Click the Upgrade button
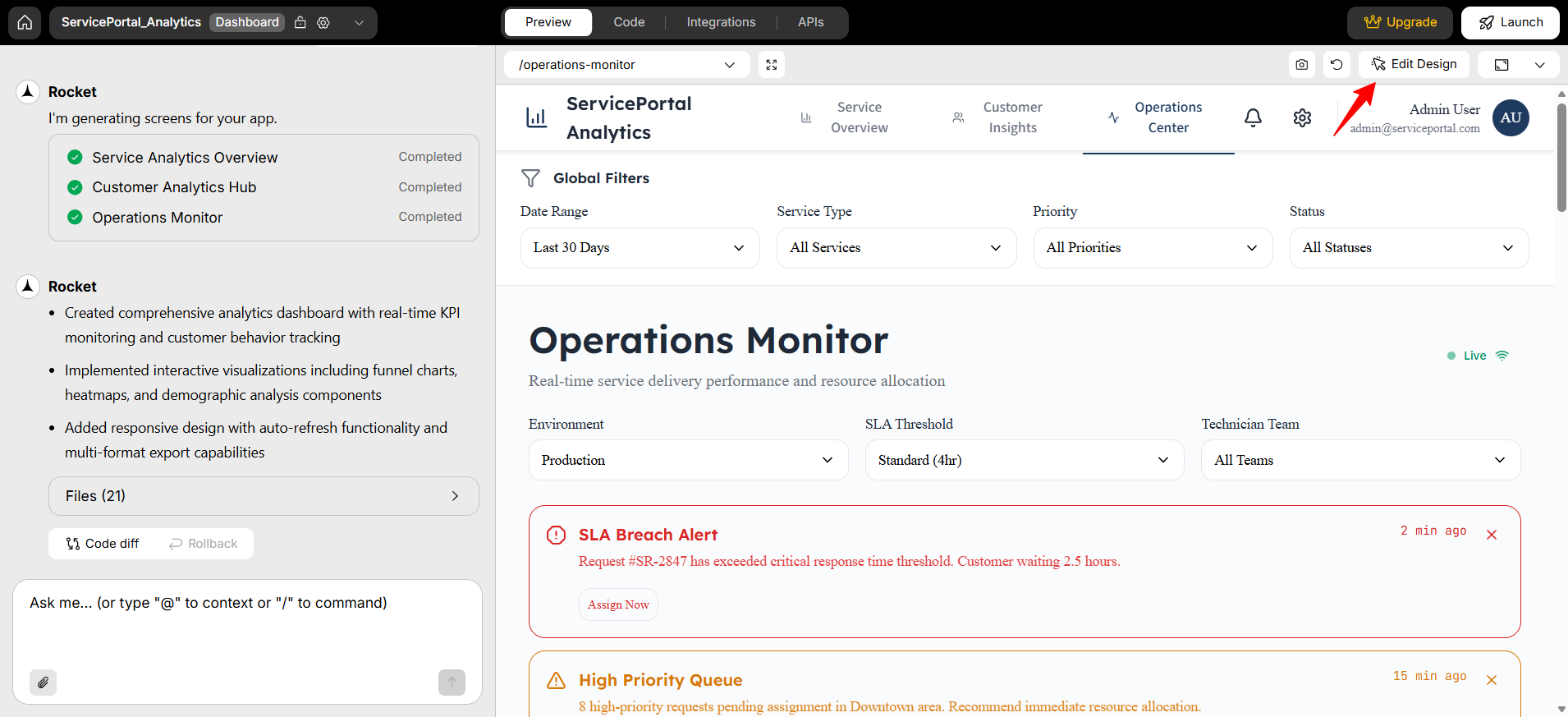 (x=1400, y=22)
